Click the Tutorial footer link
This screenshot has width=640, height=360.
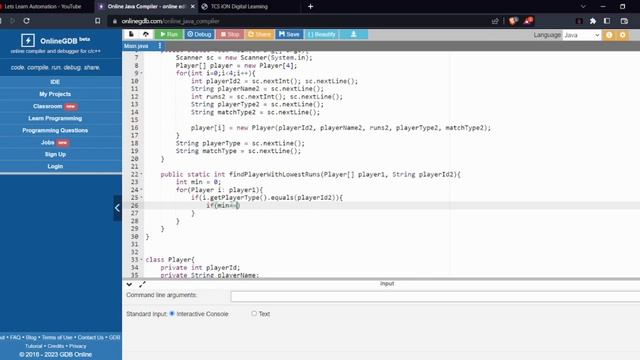point(34,346)
